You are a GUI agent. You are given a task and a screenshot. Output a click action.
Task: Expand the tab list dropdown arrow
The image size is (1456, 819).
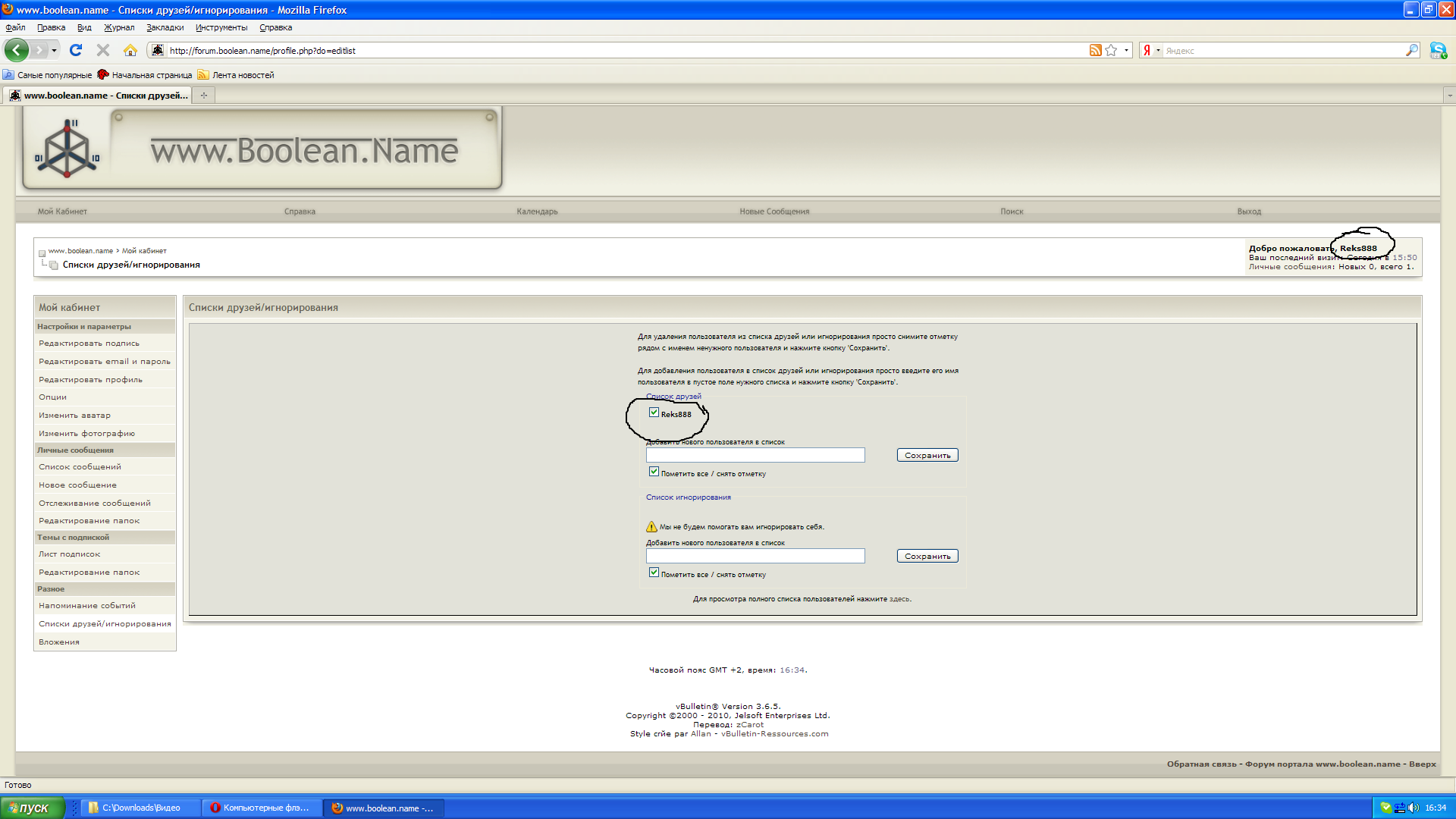pyautogui.click(x=1449, y=95)
